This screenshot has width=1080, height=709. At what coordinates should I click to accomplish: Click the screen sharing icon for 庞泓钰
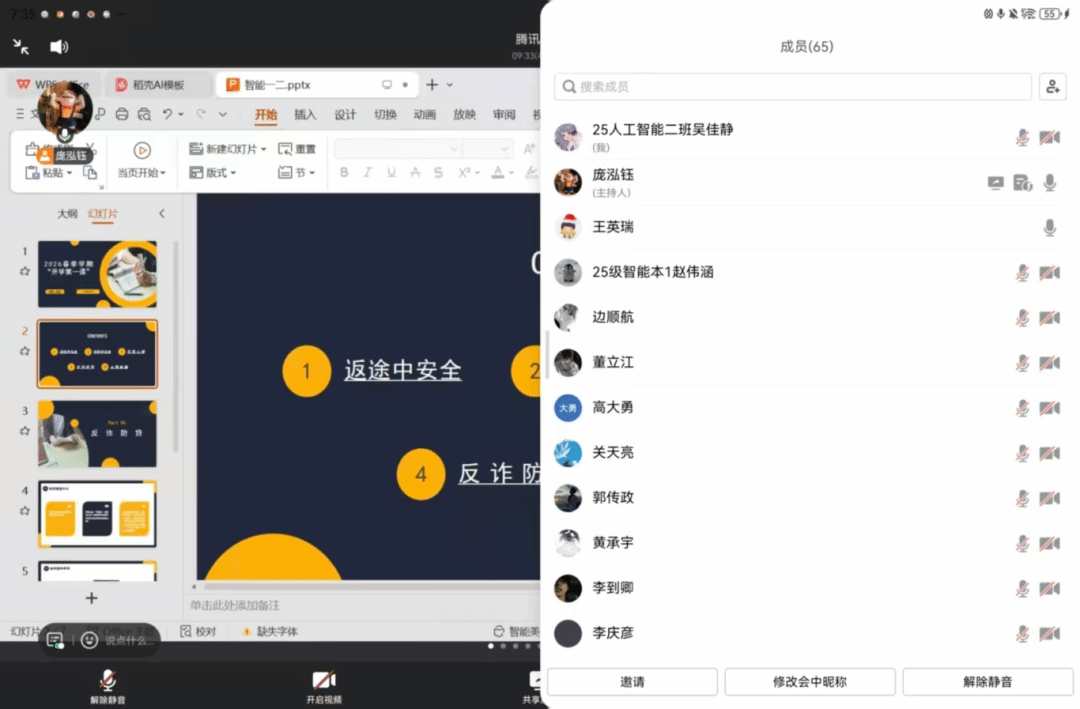point(995,182)
